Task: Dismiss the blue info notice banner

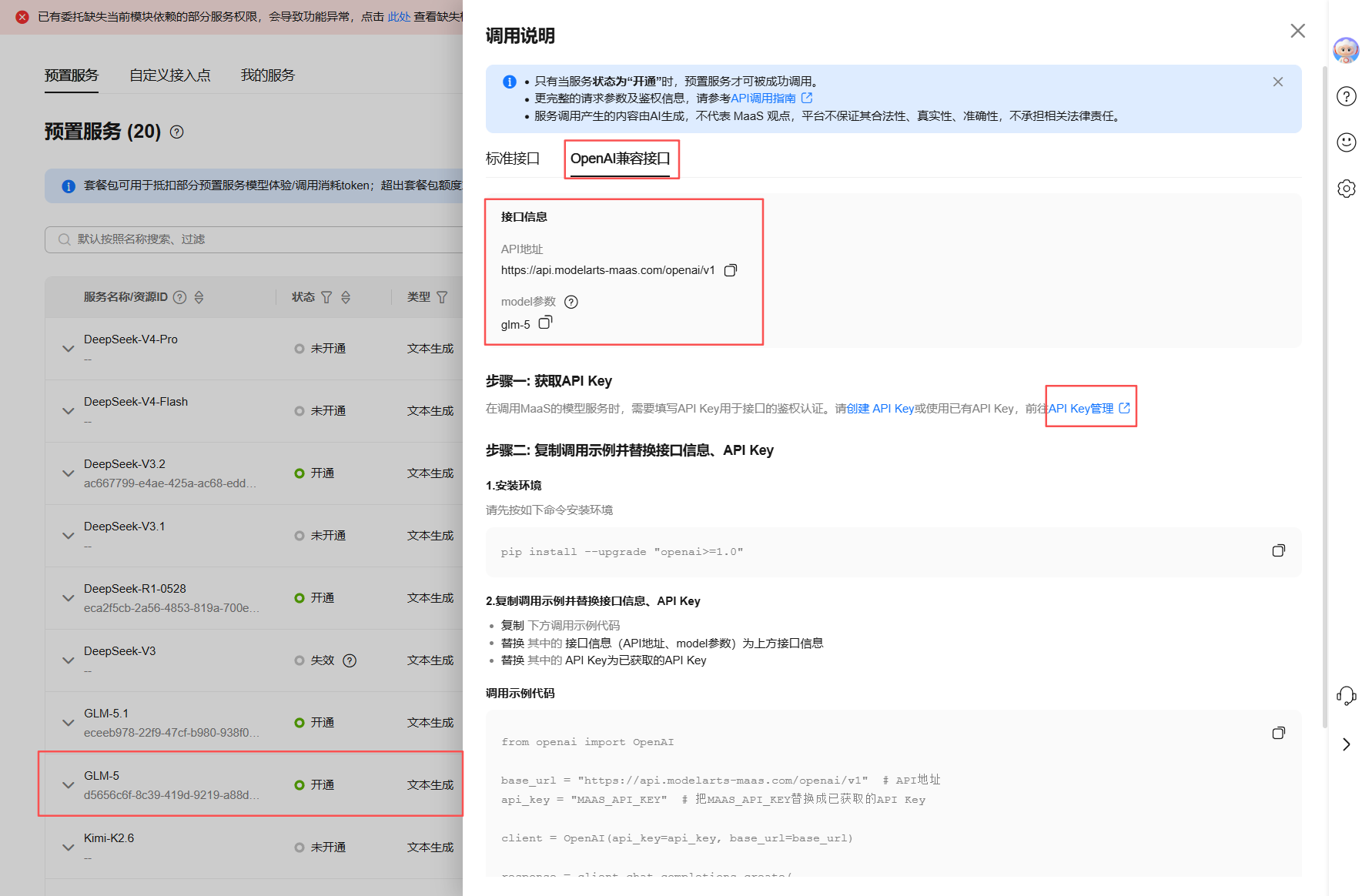Action: [1278, 82]
